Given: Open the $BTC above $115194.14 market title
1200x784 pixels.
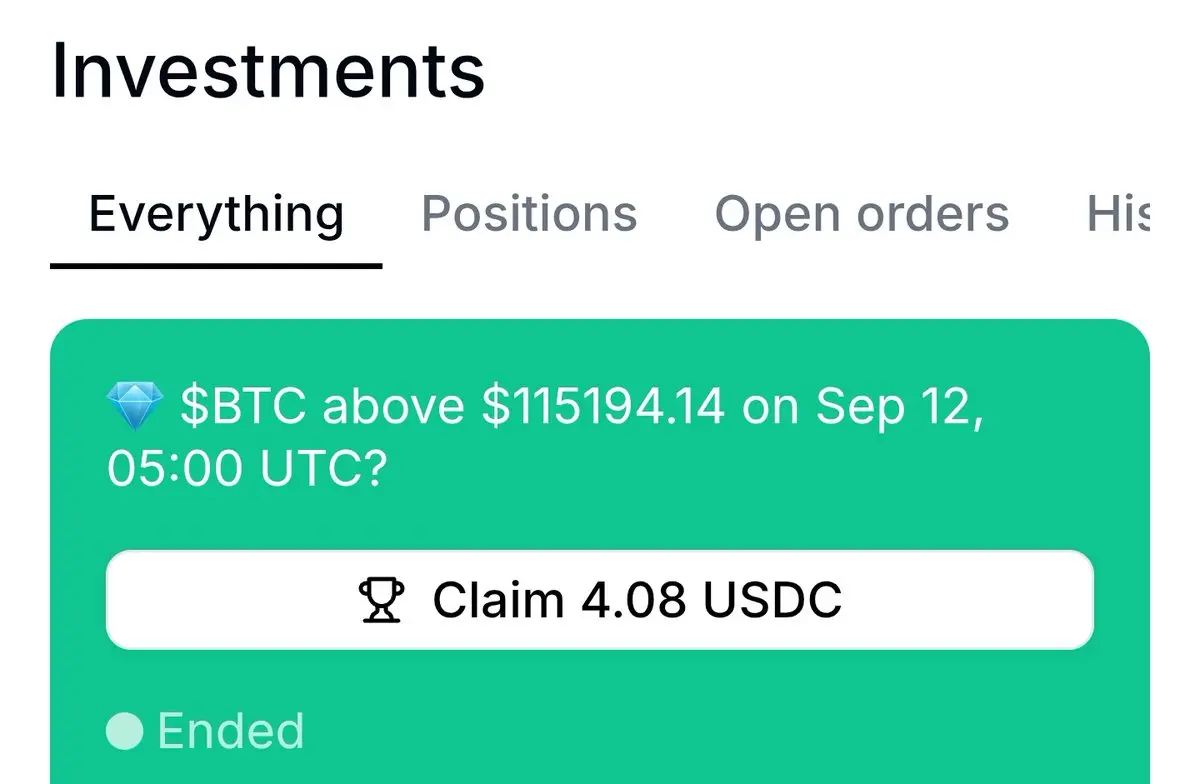Looking at the screenshot, I should tap(545, 437).
